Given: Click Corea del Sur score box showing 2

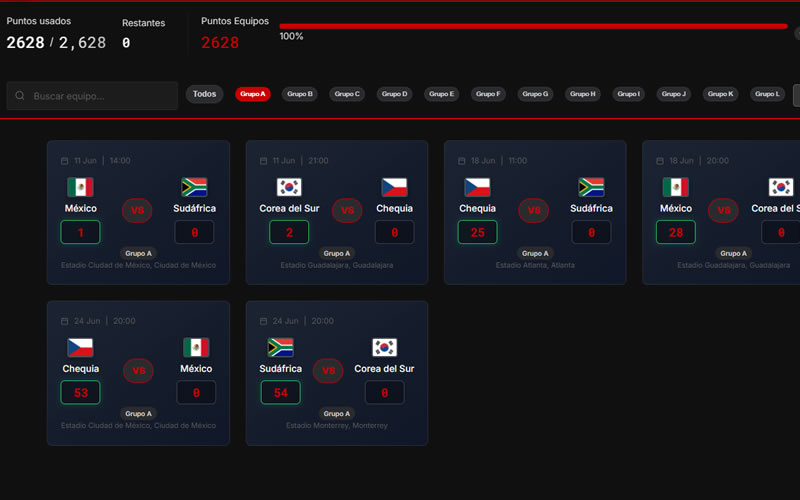Looking at the screenshot, I should (x=289, y=233).
